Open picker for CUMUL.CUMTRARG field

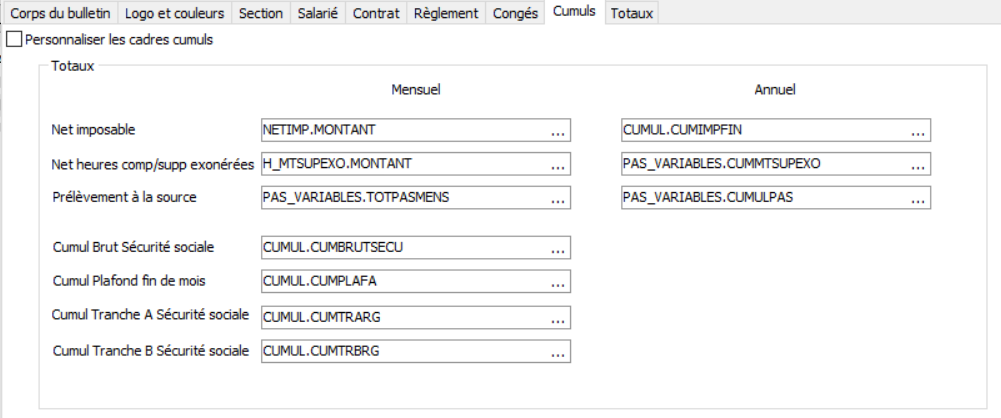(x=558, y=317)
